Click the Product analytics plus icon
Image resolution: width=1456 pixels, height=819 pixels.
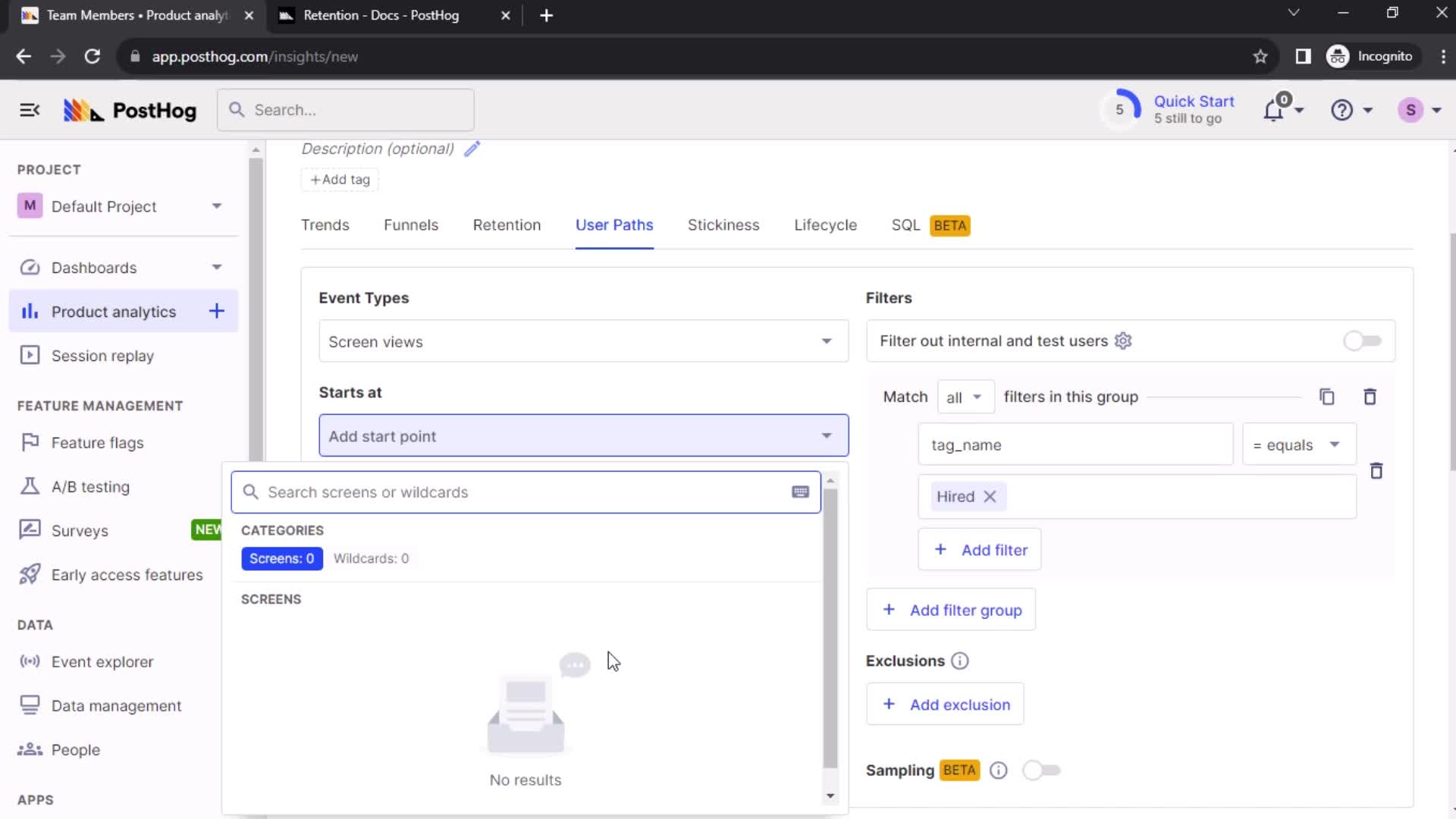(x=216, y=311)
